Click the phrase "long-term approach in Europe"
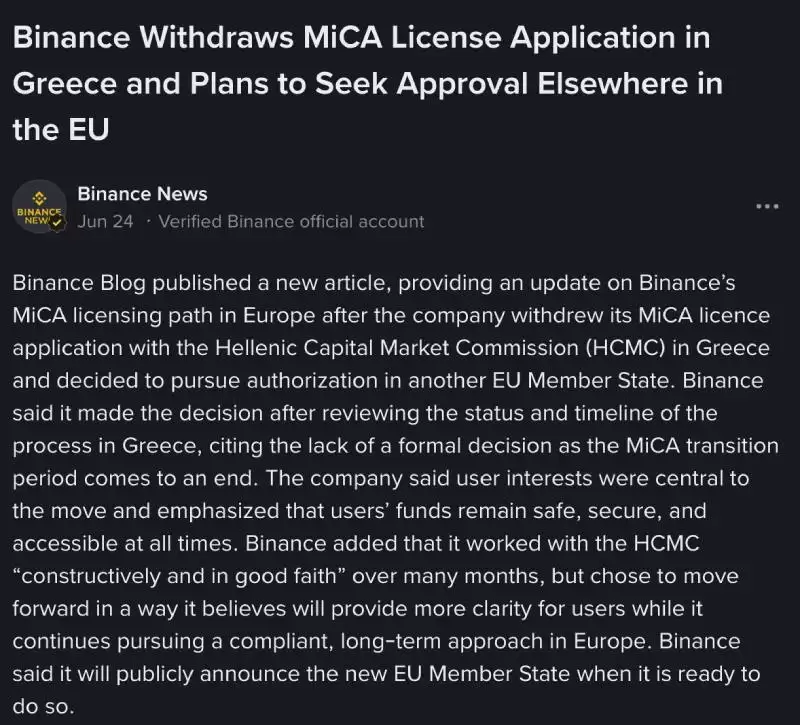 tap(496, 641)
